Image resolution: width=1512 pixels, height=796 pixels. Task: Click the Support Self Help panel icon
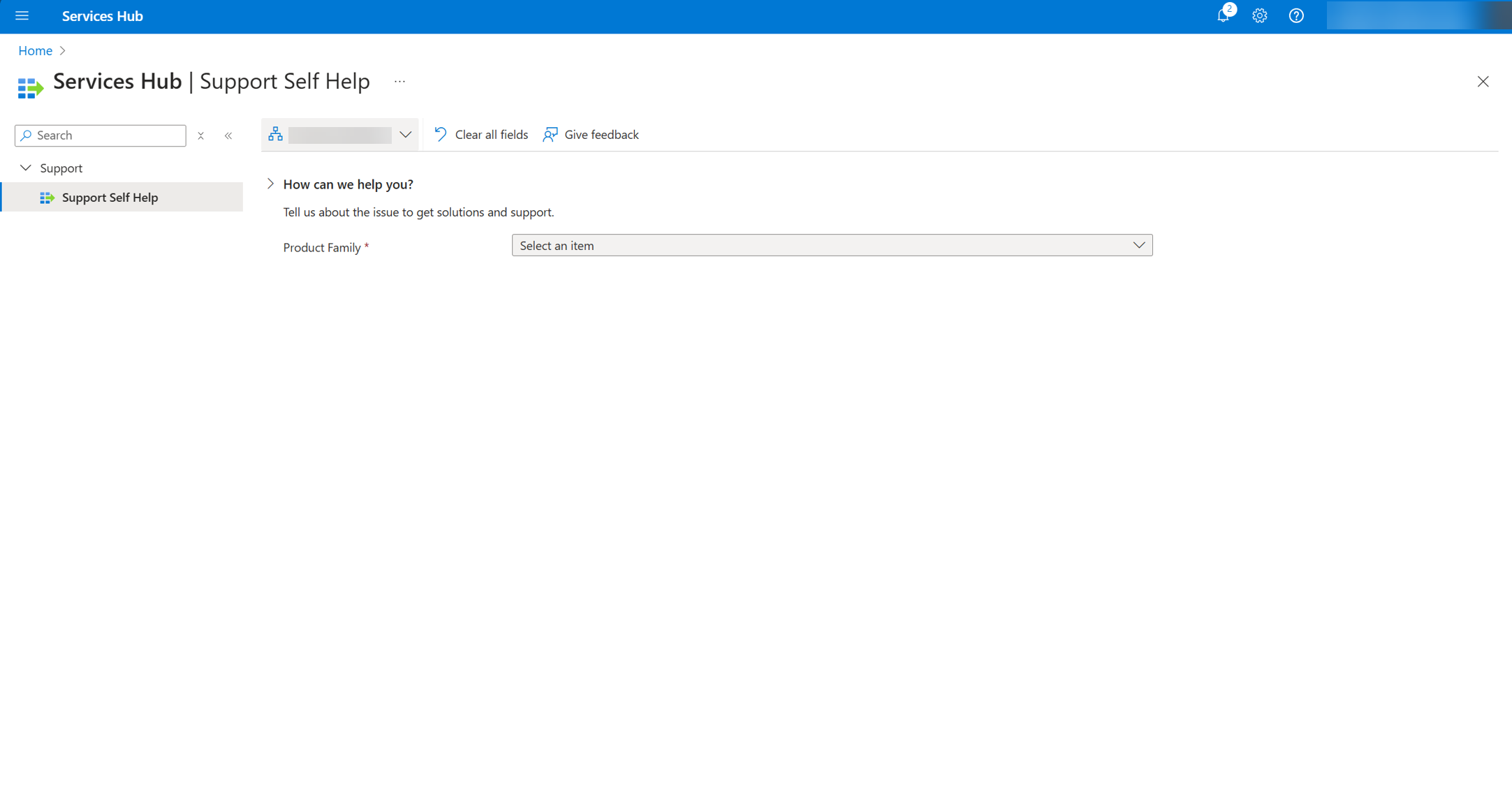[x=46, y=197]
